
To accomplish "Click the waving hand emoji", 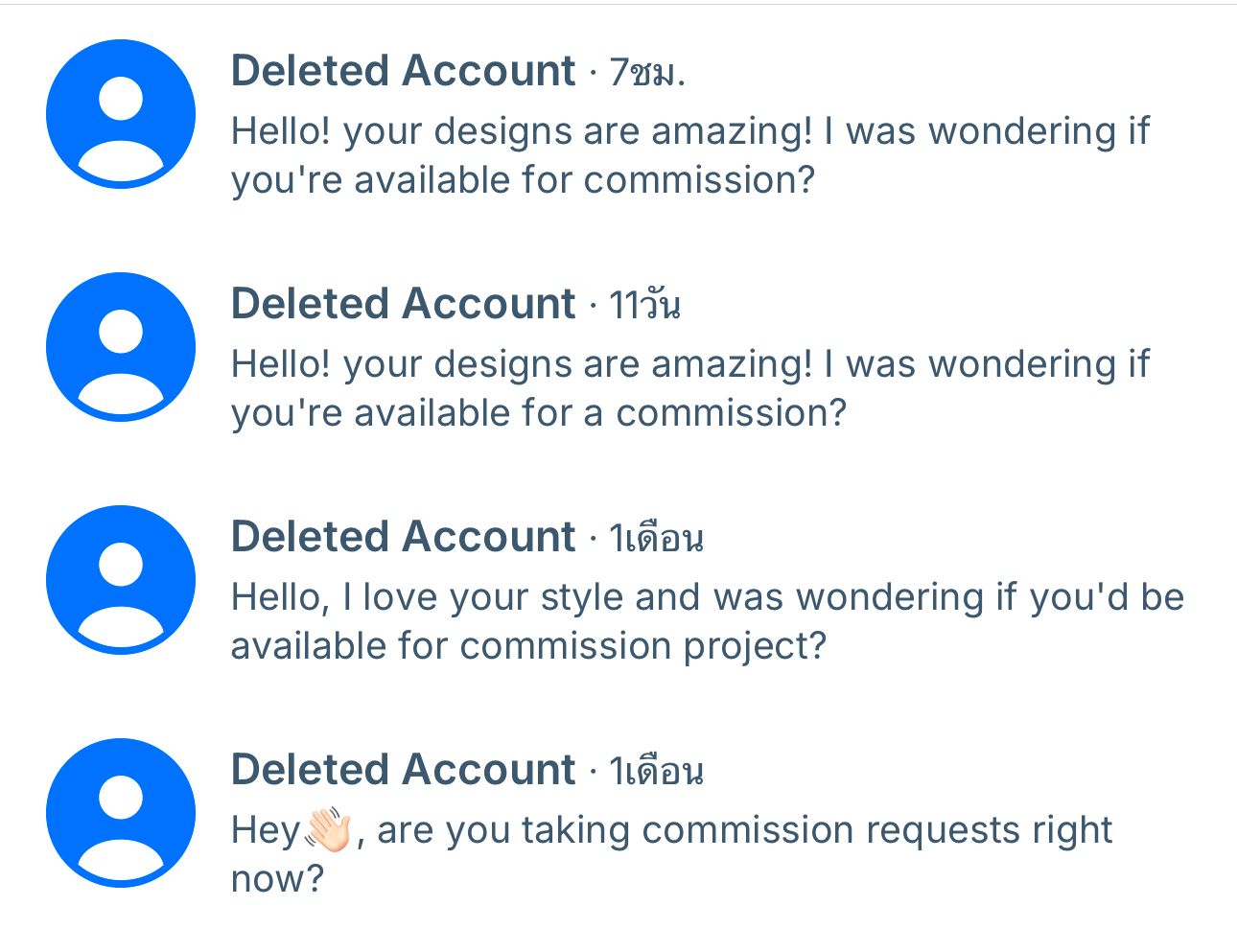I will [329, 830].
